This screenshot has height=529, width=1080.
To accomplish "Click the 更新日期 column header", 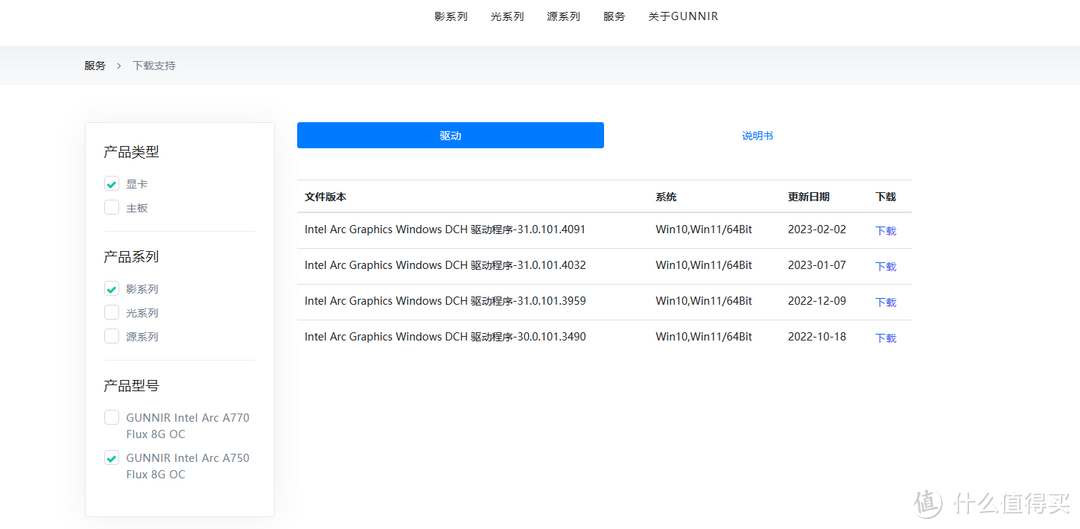I will tap(809, 196).
